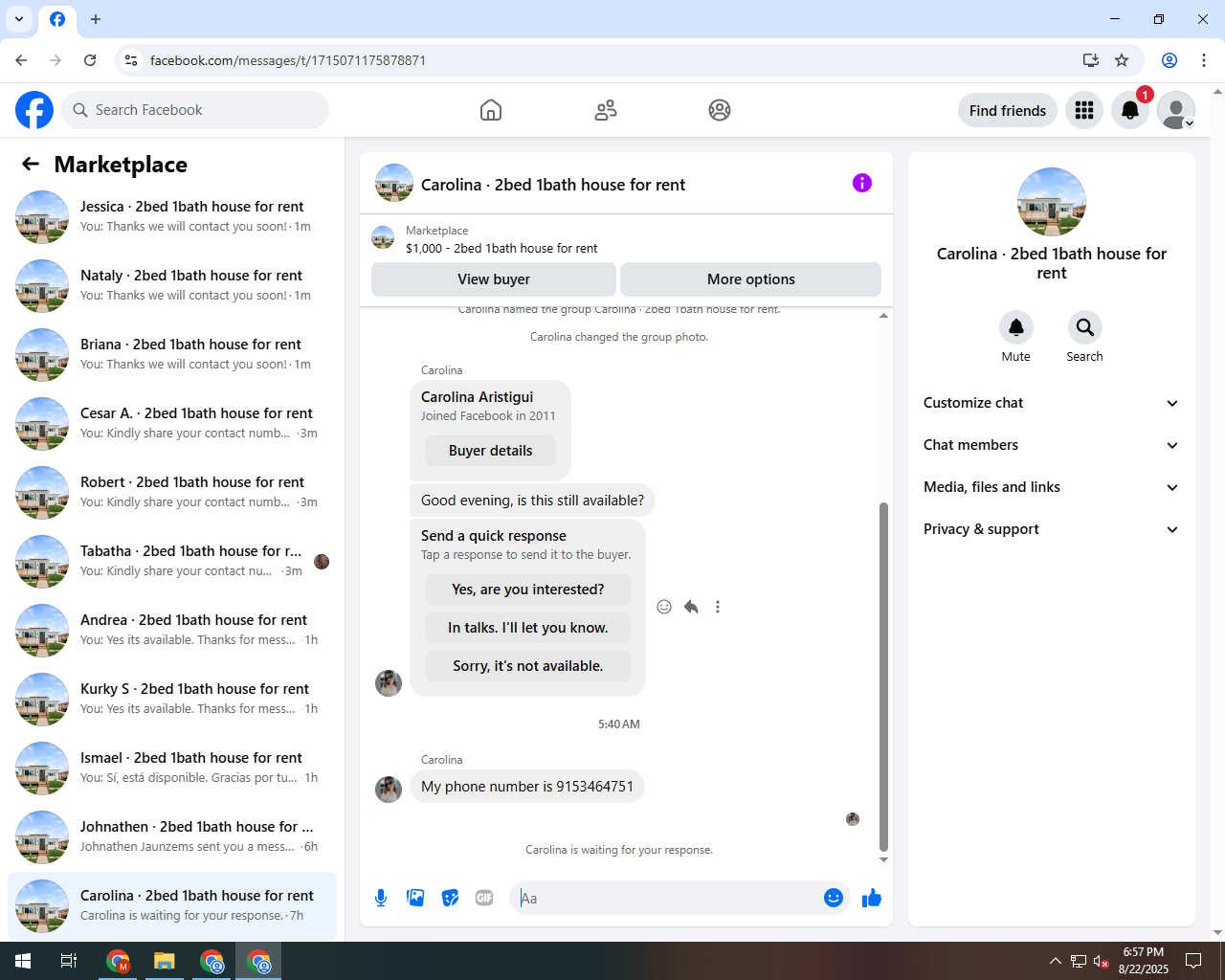Choose a GIF icon
This screenshot has width=1225, height=980.
click(484, 898)
